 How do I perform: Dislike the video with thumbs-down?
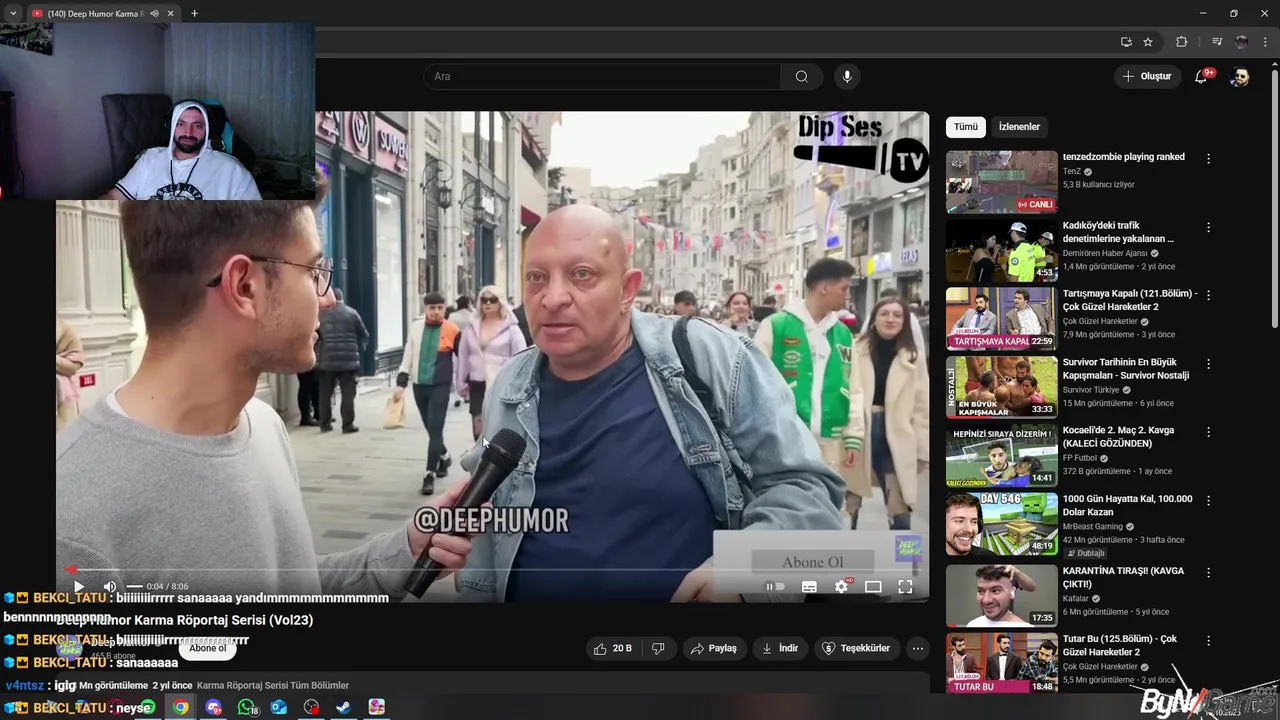(658, 648)
